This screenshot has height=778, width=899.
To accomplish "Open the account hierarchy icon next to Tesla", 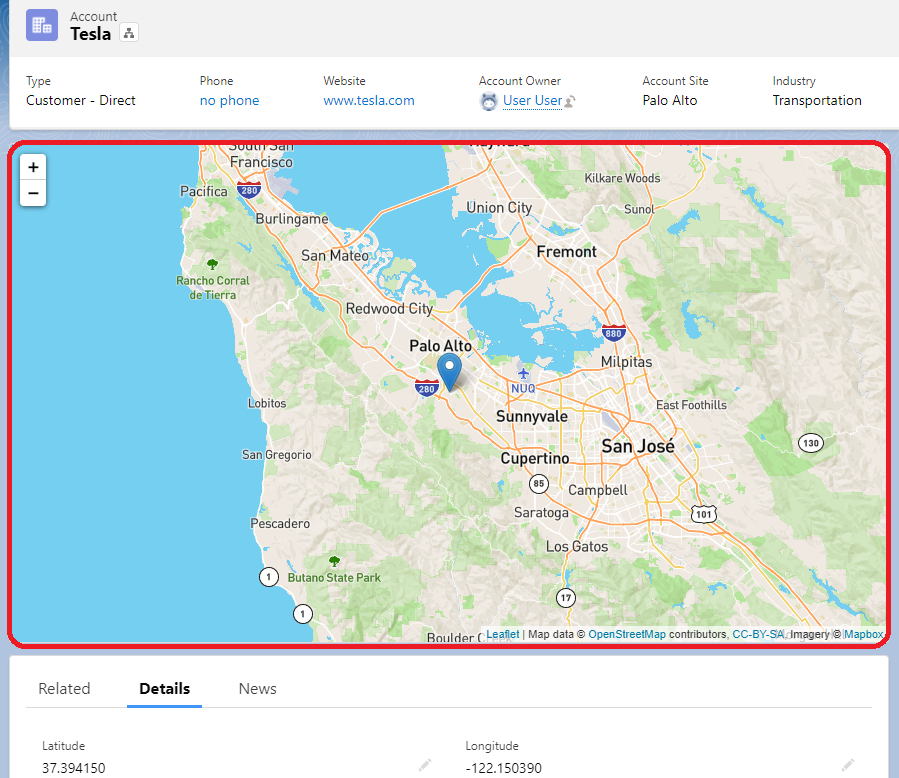I will (x=129, y=33).
